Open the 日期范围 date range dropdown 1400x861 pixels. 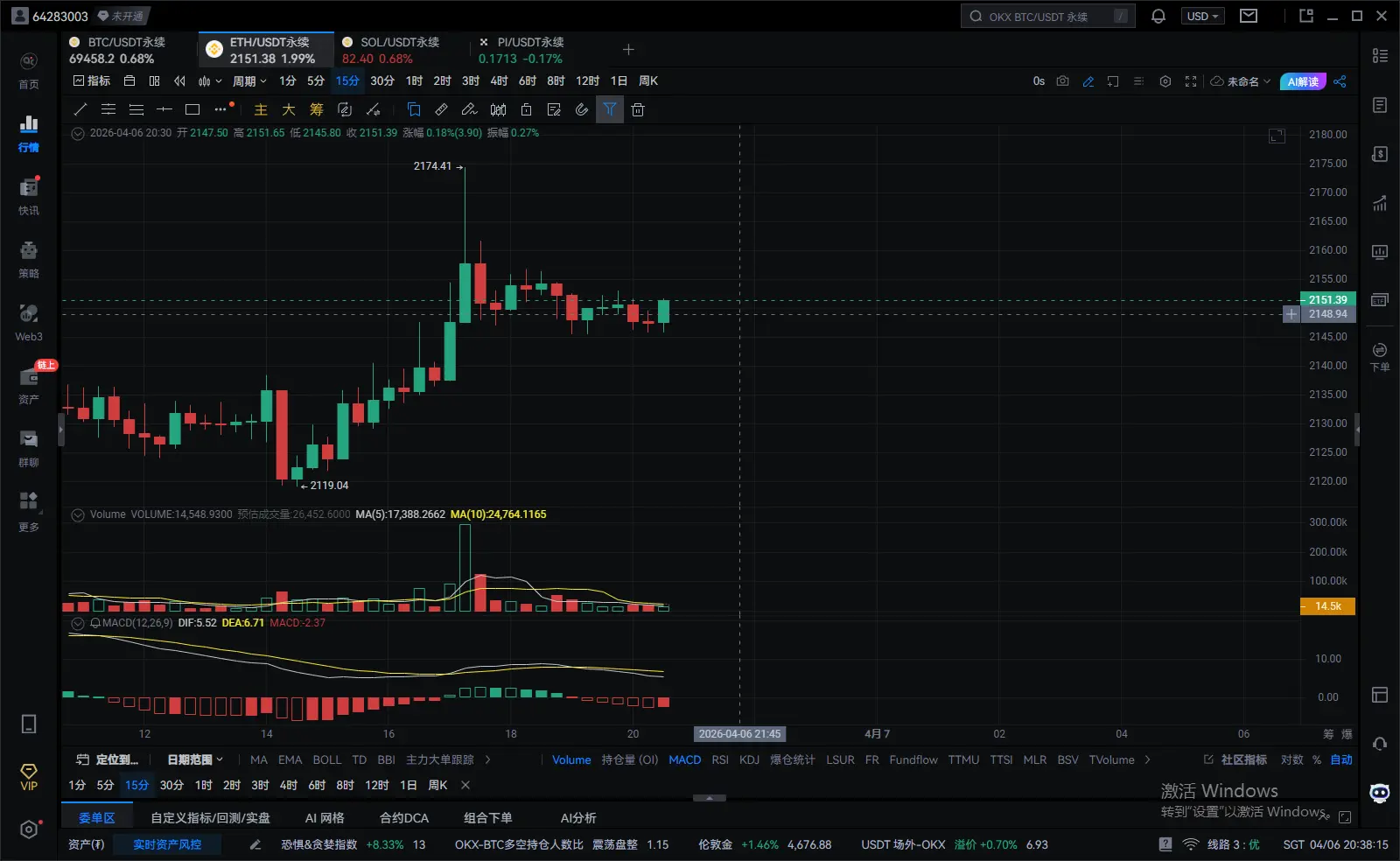coord(195,759)
